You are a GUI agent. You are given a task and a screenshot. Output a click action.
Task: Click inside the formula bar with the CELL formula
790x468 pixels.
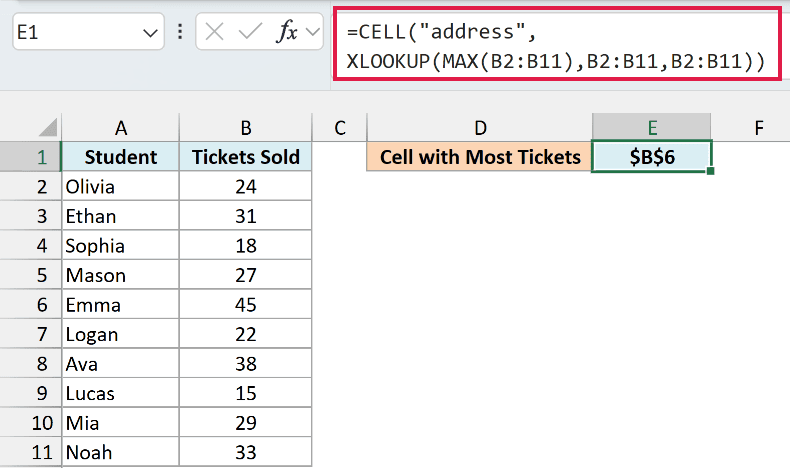[x=557, y=44]
